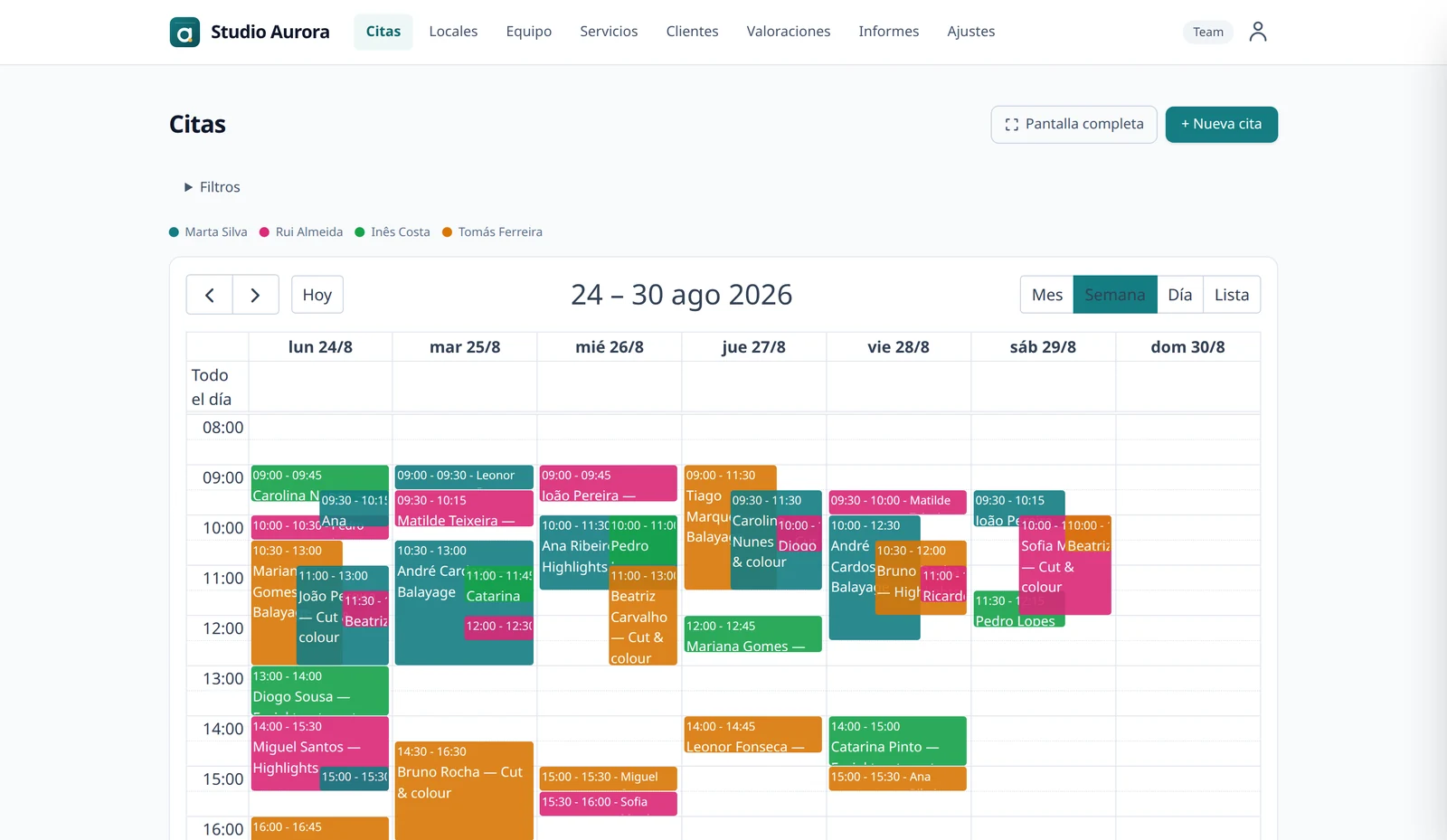Create an appointment with Nueva cita

[x=1221, y=125]
